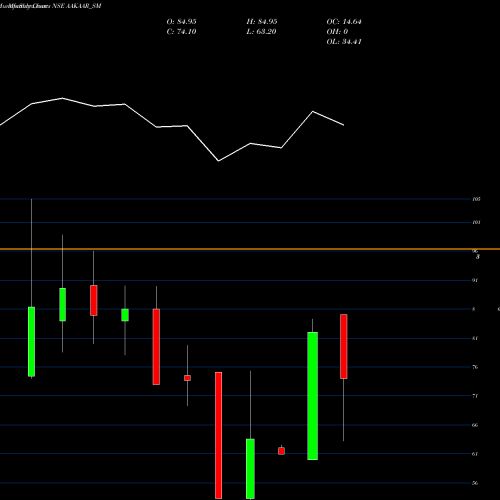The width and height of the screenshot is (500, 500).
Task: Select the last red candlestick on the right
Action: click(x=344, y=346)
